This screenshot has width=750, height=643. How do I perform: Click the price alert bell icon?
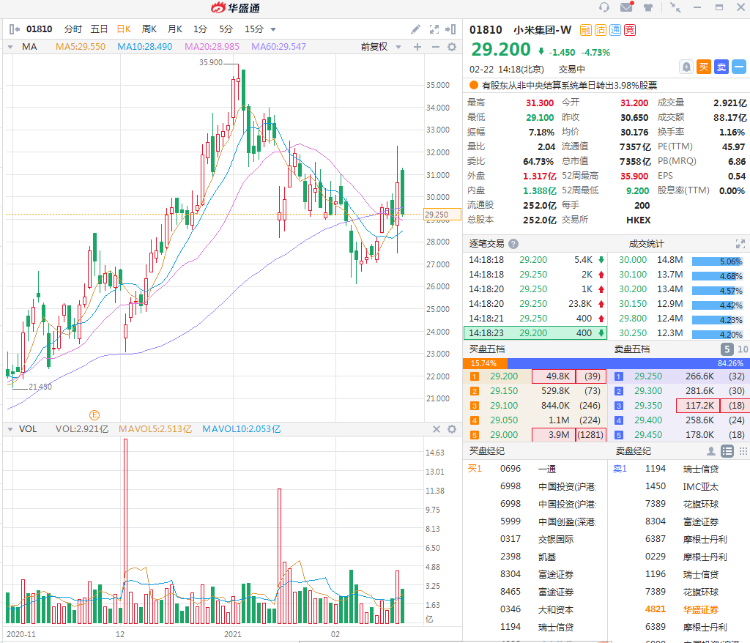686,66
